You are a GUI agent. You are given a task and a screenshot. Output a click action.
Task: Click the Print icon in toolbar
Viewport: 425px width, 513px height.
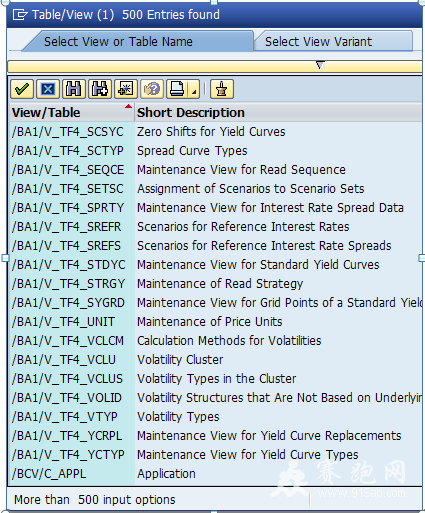tap(178, 89)
